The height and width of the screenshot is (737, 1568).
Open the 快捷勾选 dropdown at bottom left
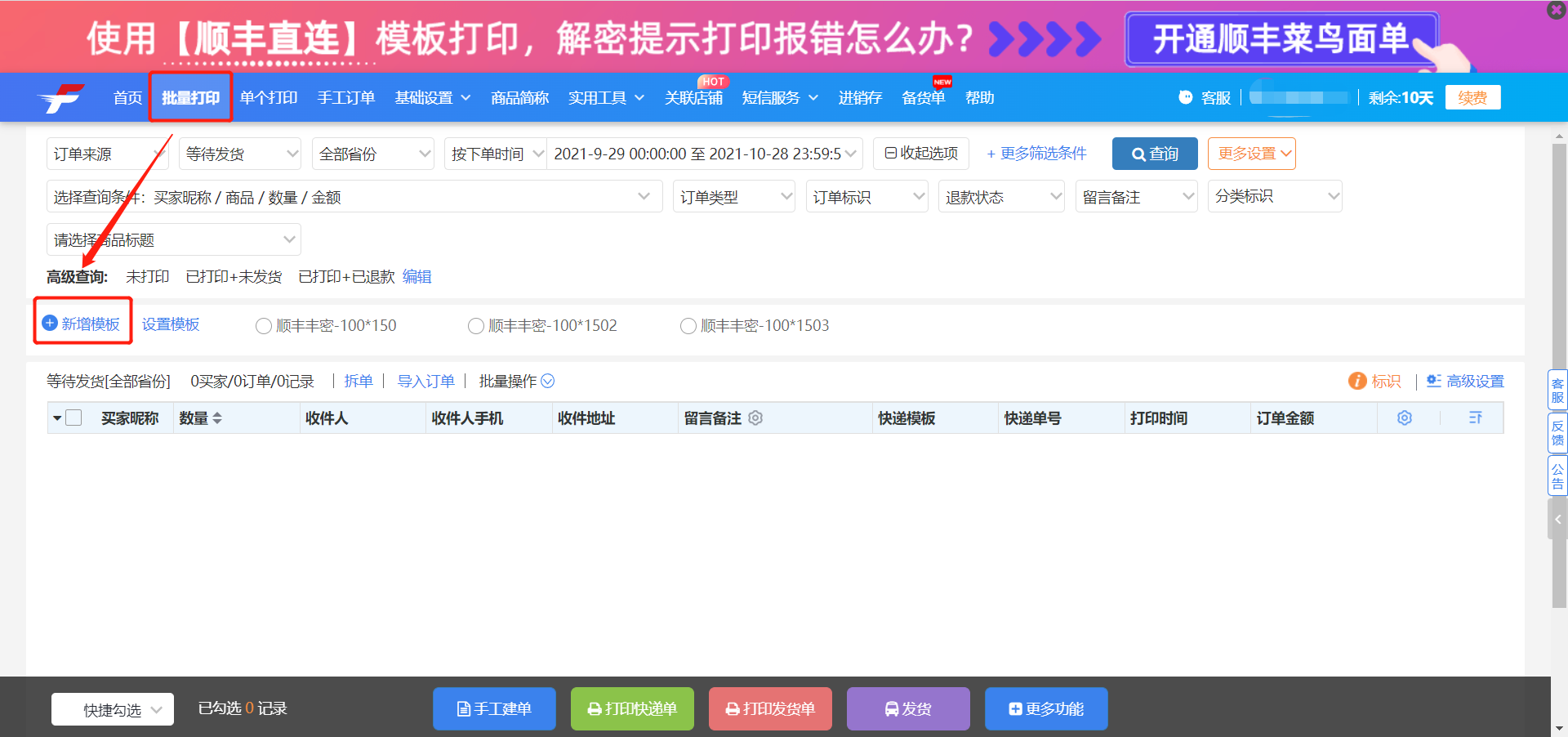point(112,708)
